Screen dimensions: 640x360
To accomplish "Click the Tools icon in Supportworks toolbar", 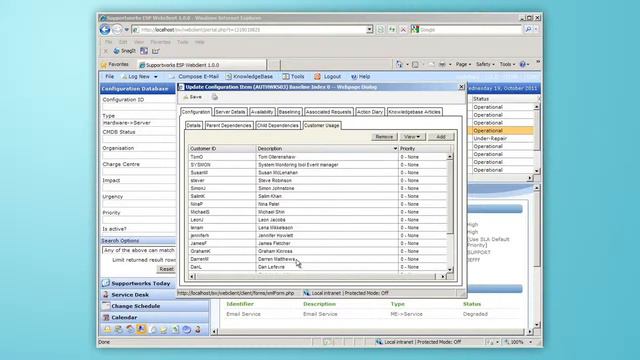I will (286, 76).
